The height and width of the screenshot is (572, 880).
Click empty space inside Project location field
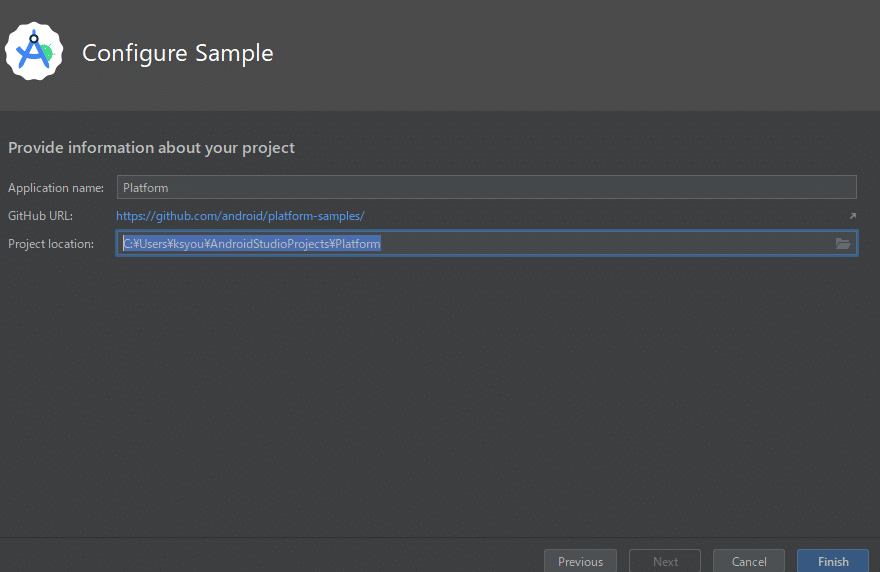[606, 244]
